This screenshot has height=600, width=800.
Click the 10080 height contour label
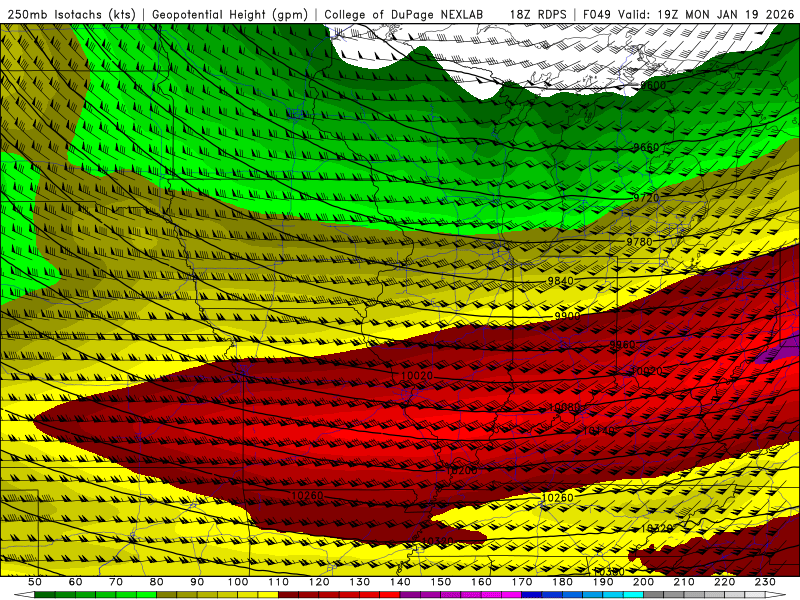coord(564,408)
